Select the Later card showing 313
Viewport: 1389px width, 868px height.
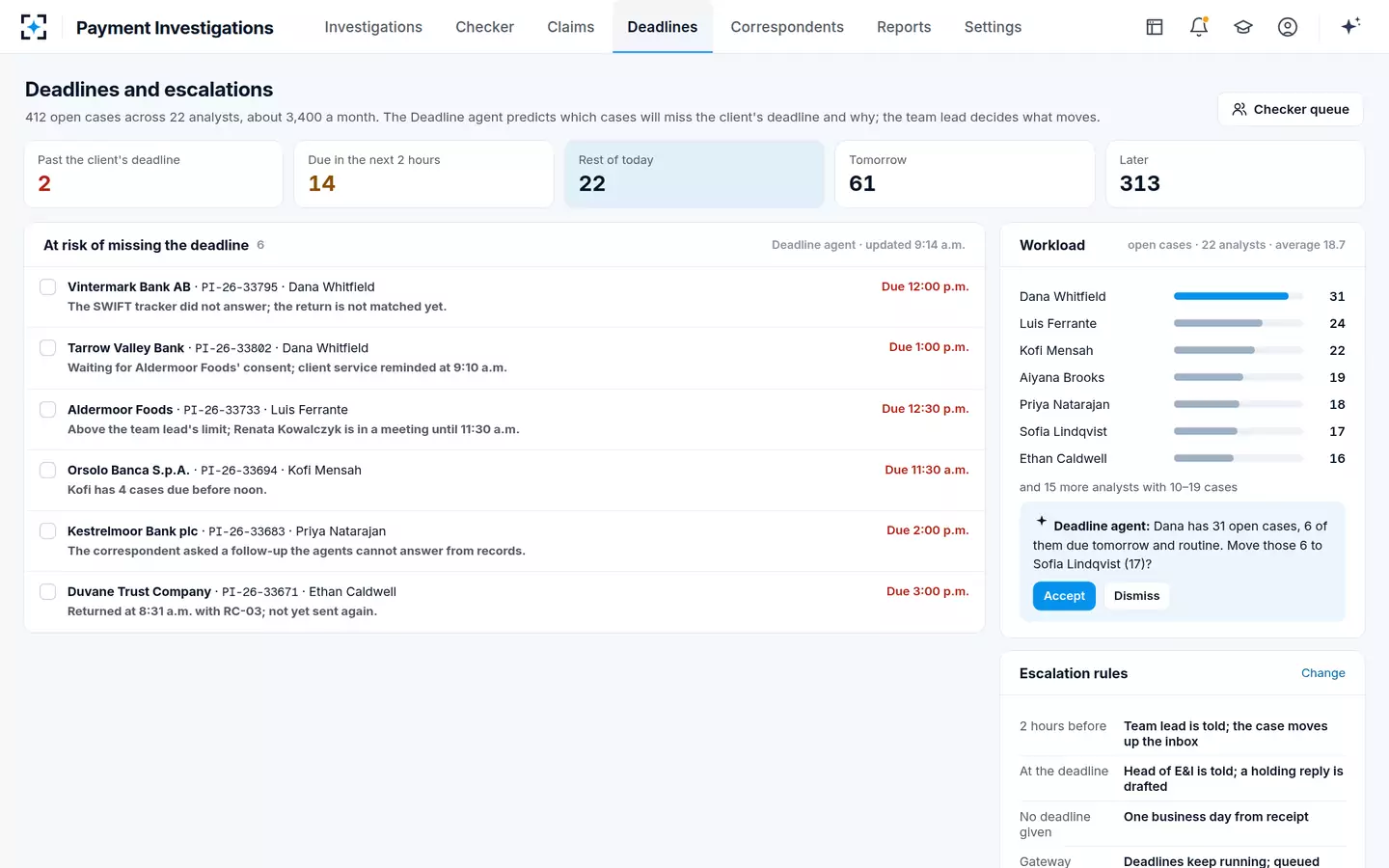coord(1235,174)
